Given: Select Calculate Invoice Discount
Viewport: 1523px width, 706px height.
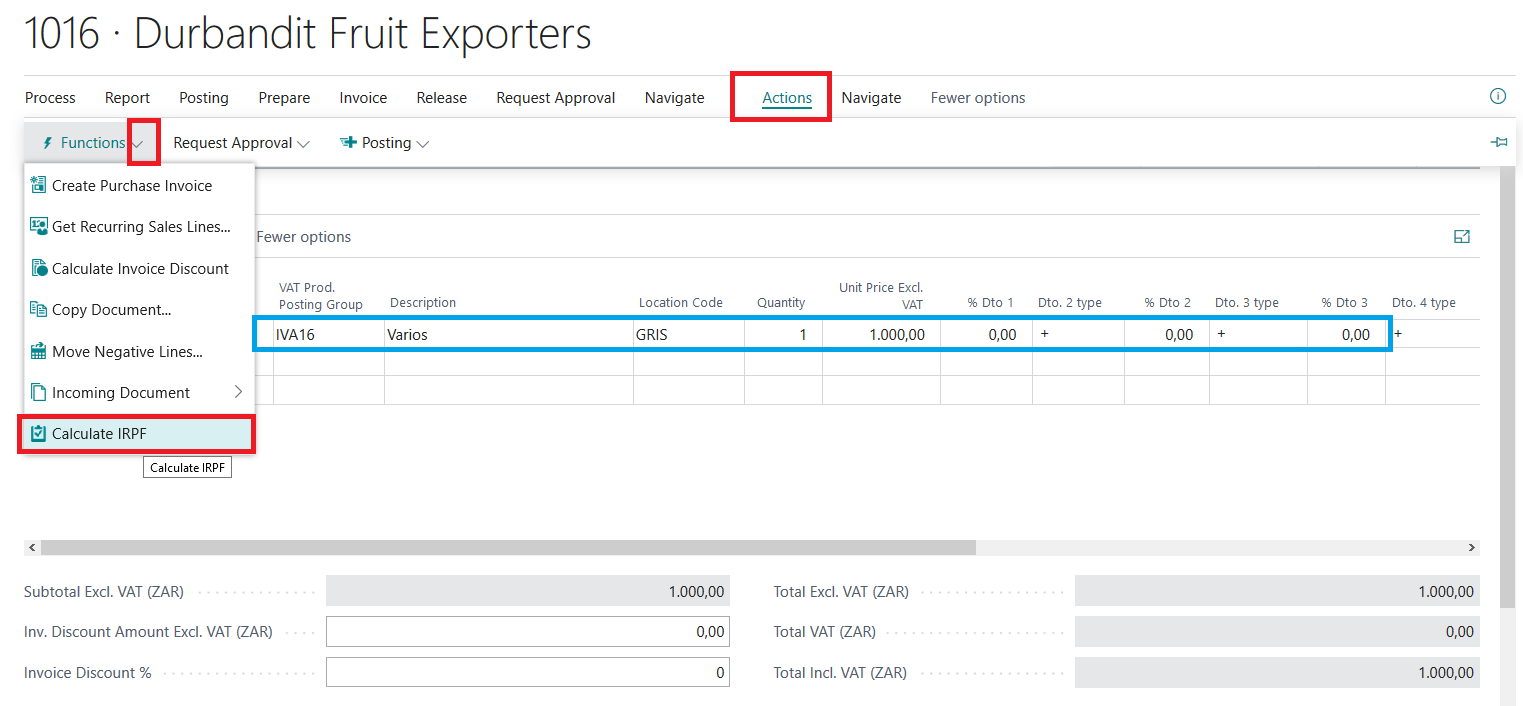Looking at the screenshot, I should coord(139,268).
